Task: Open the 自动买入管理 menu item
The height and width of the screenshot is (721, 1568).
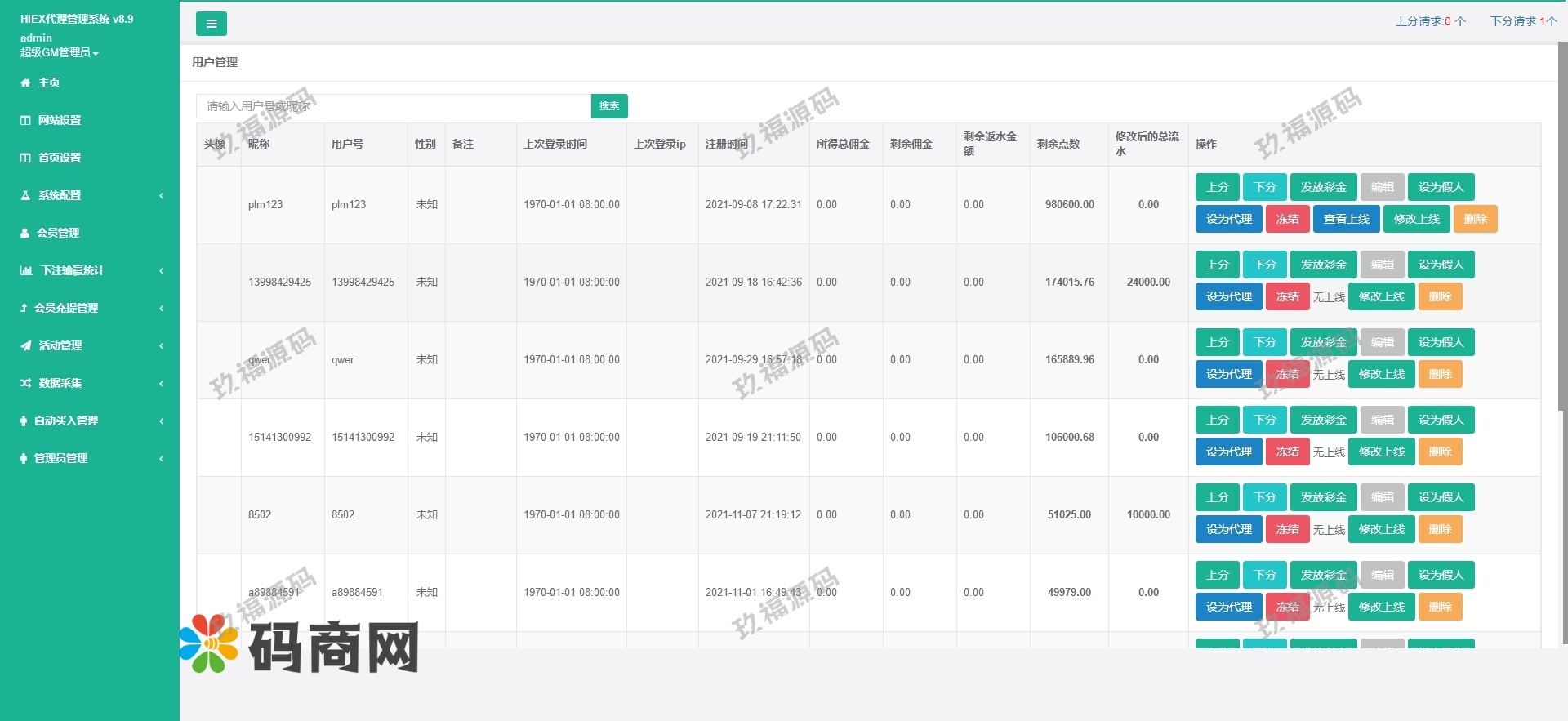Action: (x=66, y=421)
